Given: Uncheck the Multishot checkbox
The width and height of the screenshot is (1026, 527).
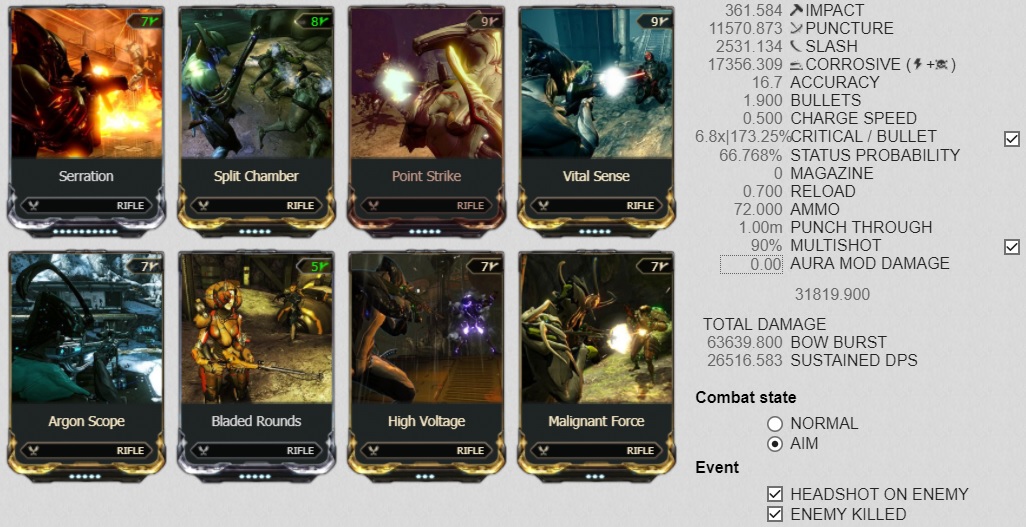Looking at the screenshot, I should (x=1012, y=246).
